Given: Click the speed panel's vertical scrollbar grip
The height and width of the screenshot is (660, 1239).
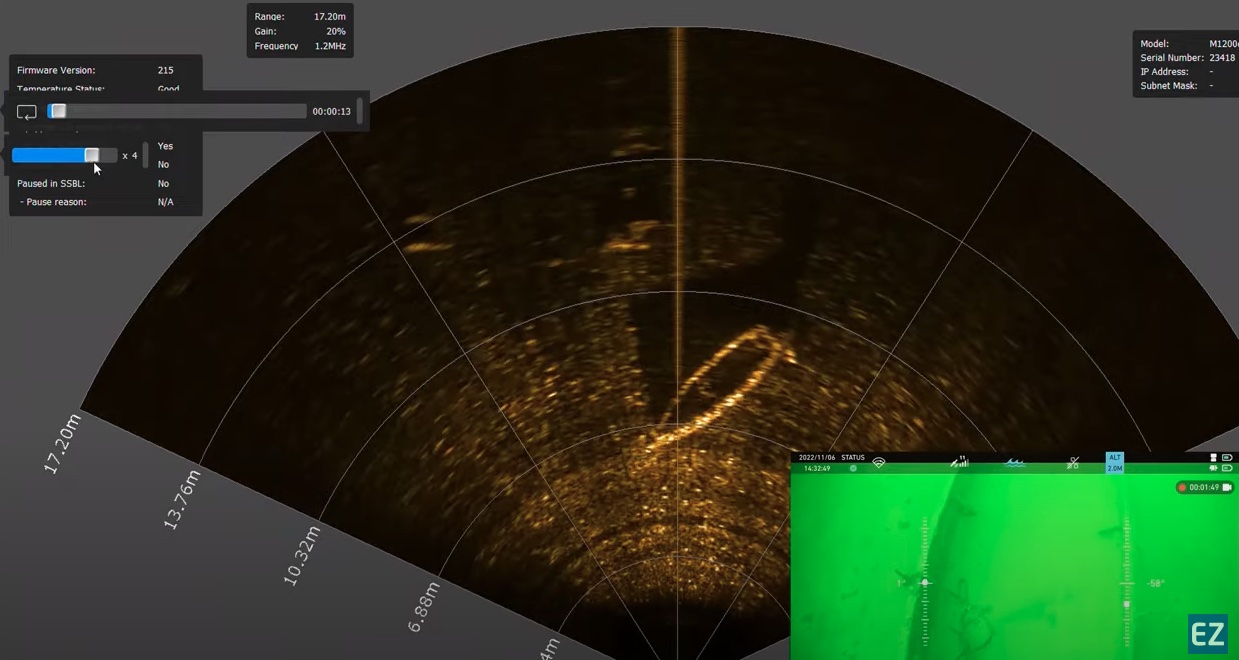Looking at the screenshot, I should point(146,155).
